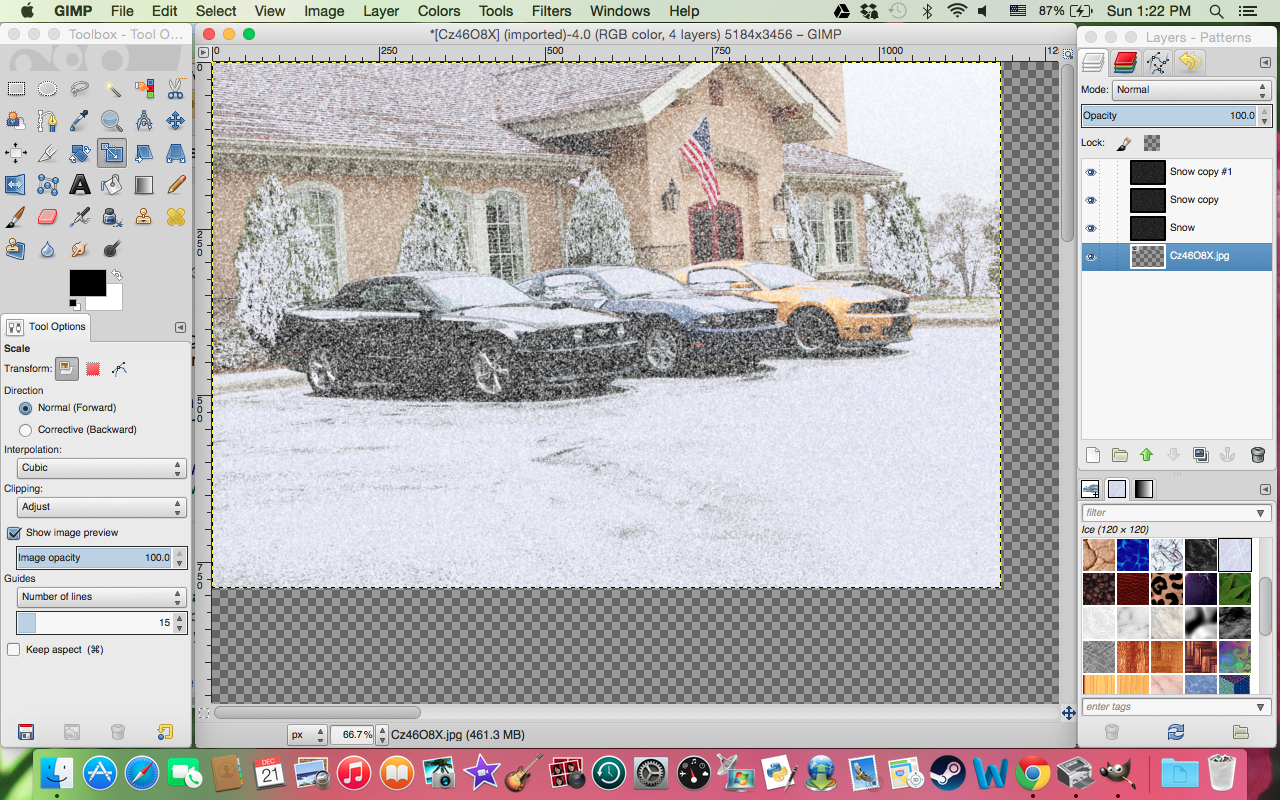1280x800 pixels.
Task: Select the Paths tool in the toolbox
Action: [x=48, y=120]
